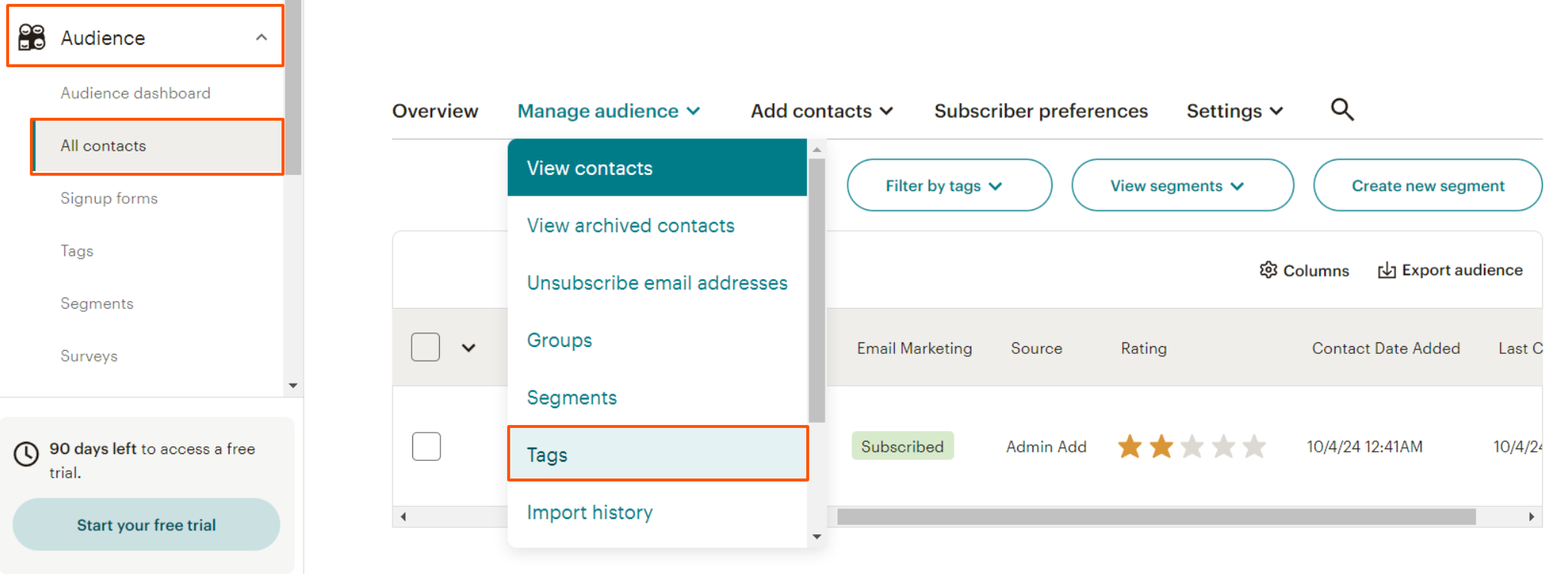Click the Source column header
Image resolution: width=1568 pixels, height=574 pixels.
pyautogui.click(x=1036, y=349)
